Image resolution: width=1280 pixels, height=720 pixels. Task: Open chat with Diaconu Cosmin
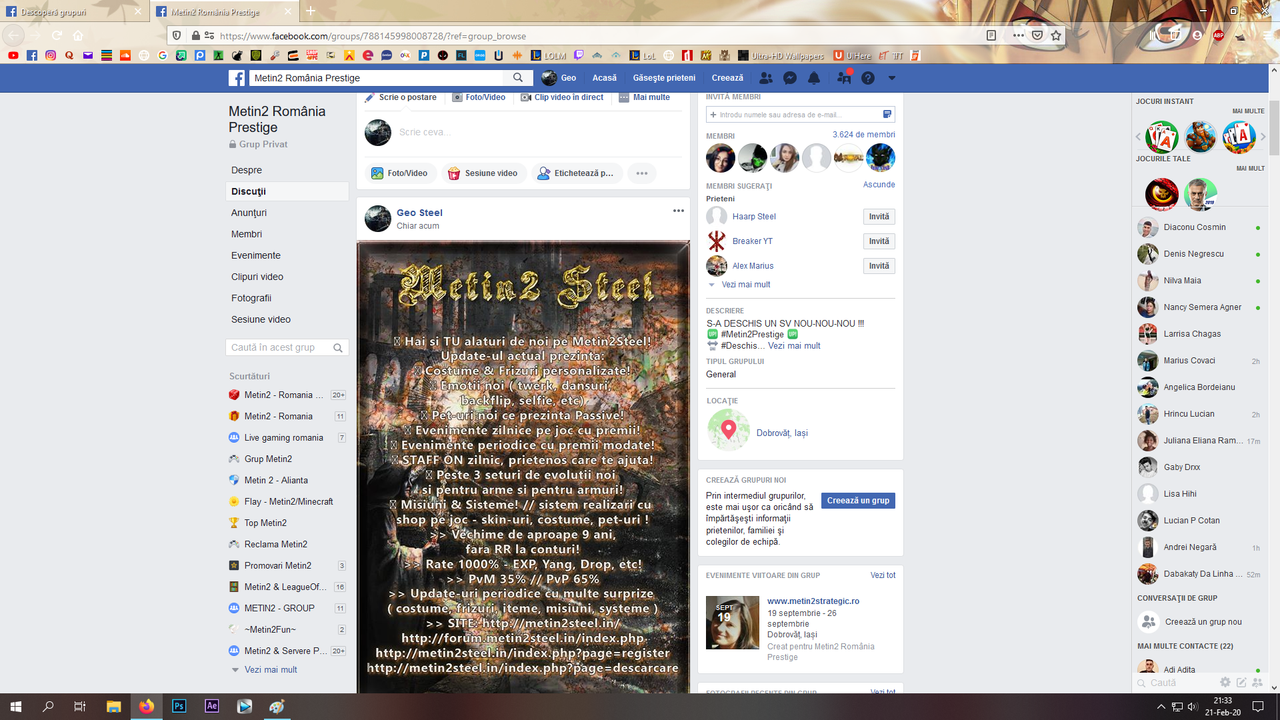[x=1199, y=227]
